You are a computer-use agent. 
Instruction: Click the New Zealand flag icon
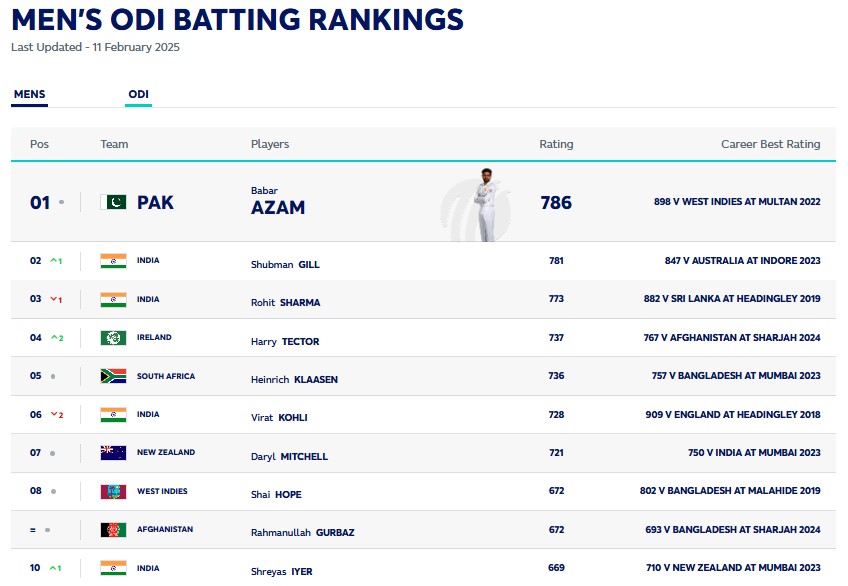click(113, 453)
